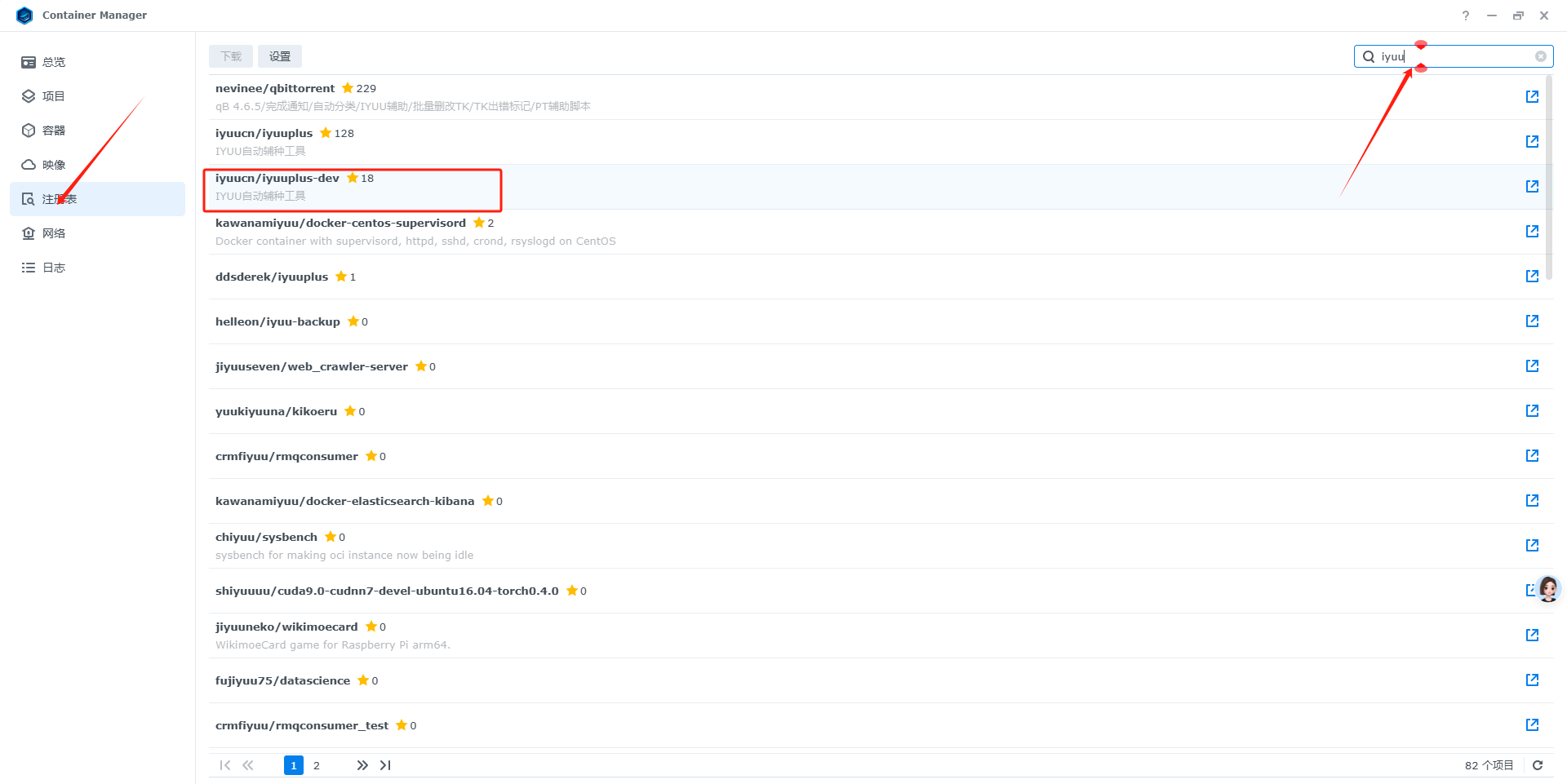Viewport: 1567px width, 784px height.
Task: Click the refresh icon beside item count
Action: 1538,765
